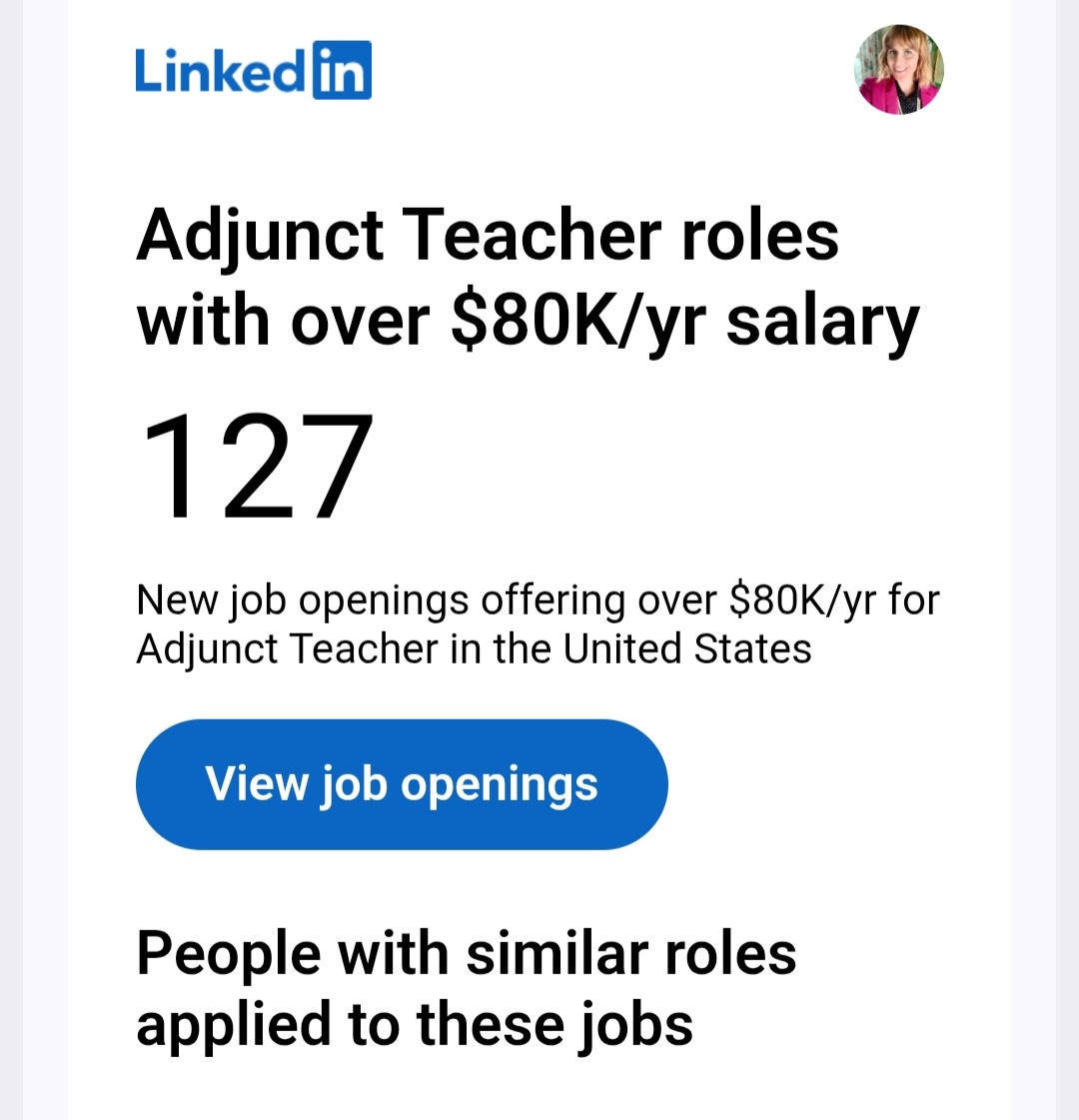Click 'applied to these jobs' heading line
1079x1120 pixels.
click(414, 1025)
